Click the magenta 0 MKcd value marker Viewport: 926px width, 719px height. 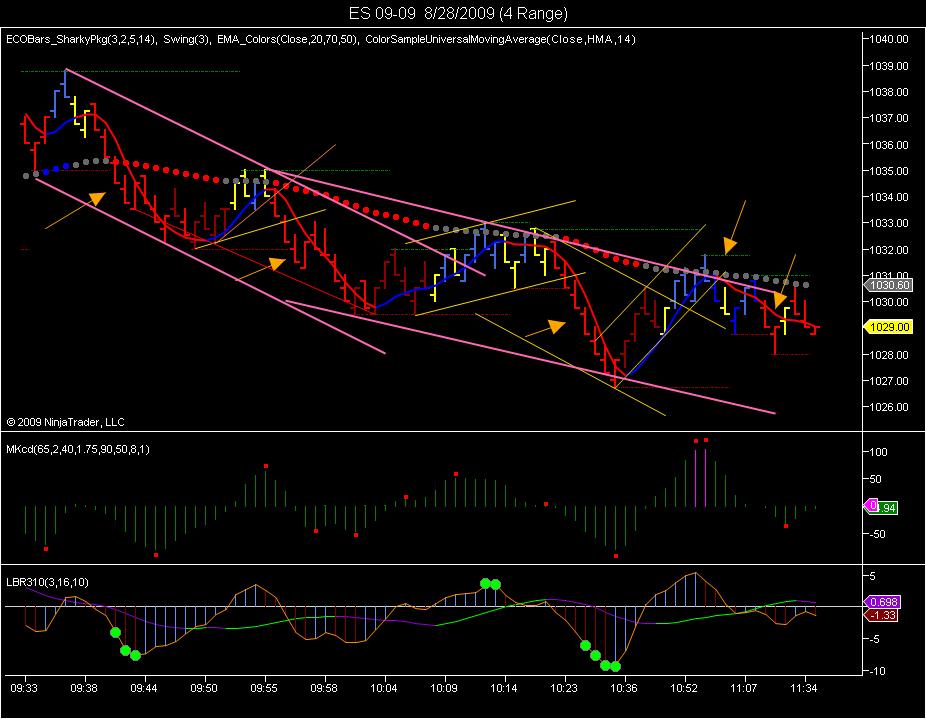pyautogui.click(x=872, y=505)
